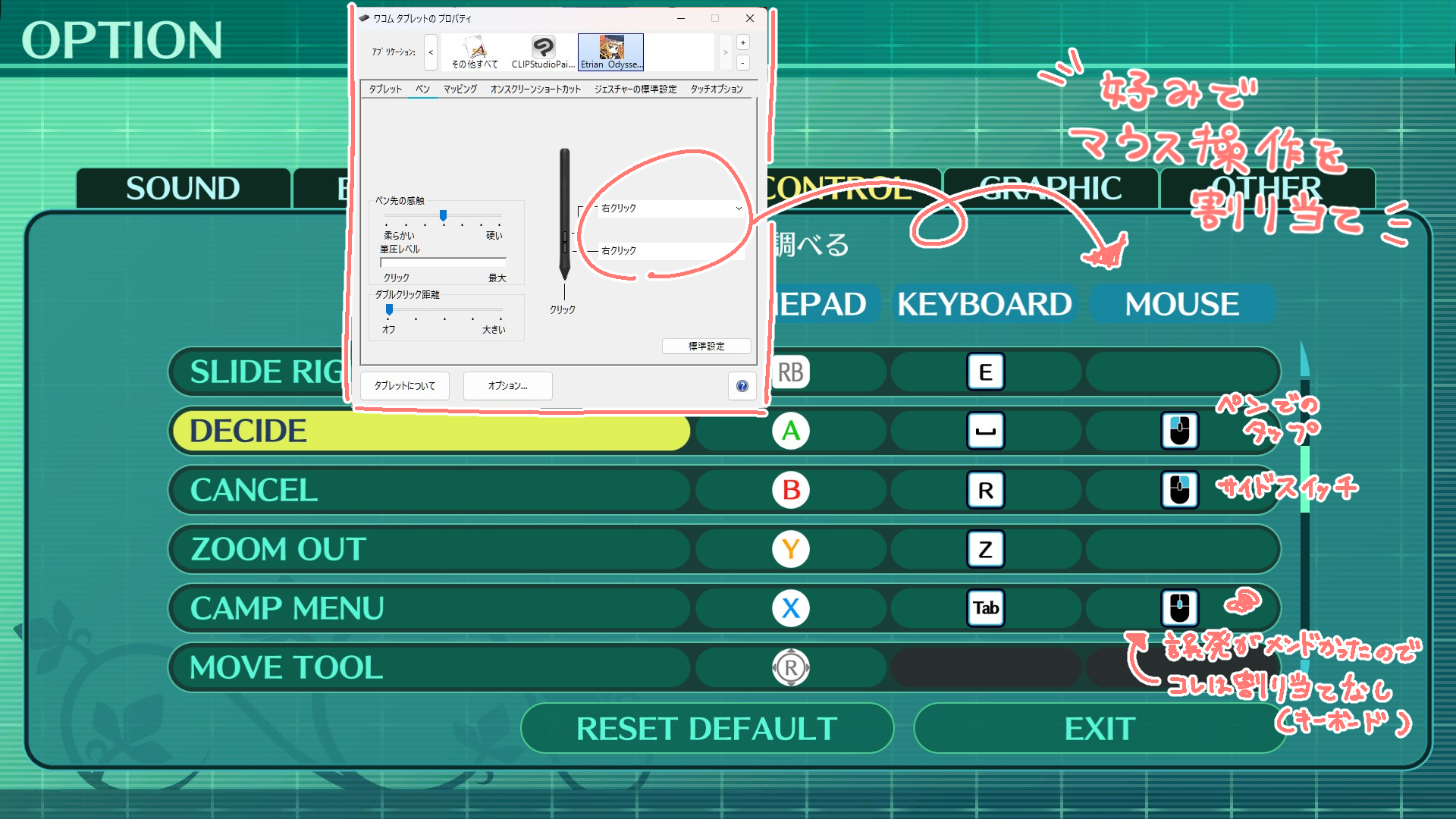
Task: Select the Etrian Odyssey application icon
Action: pos(610,52)
